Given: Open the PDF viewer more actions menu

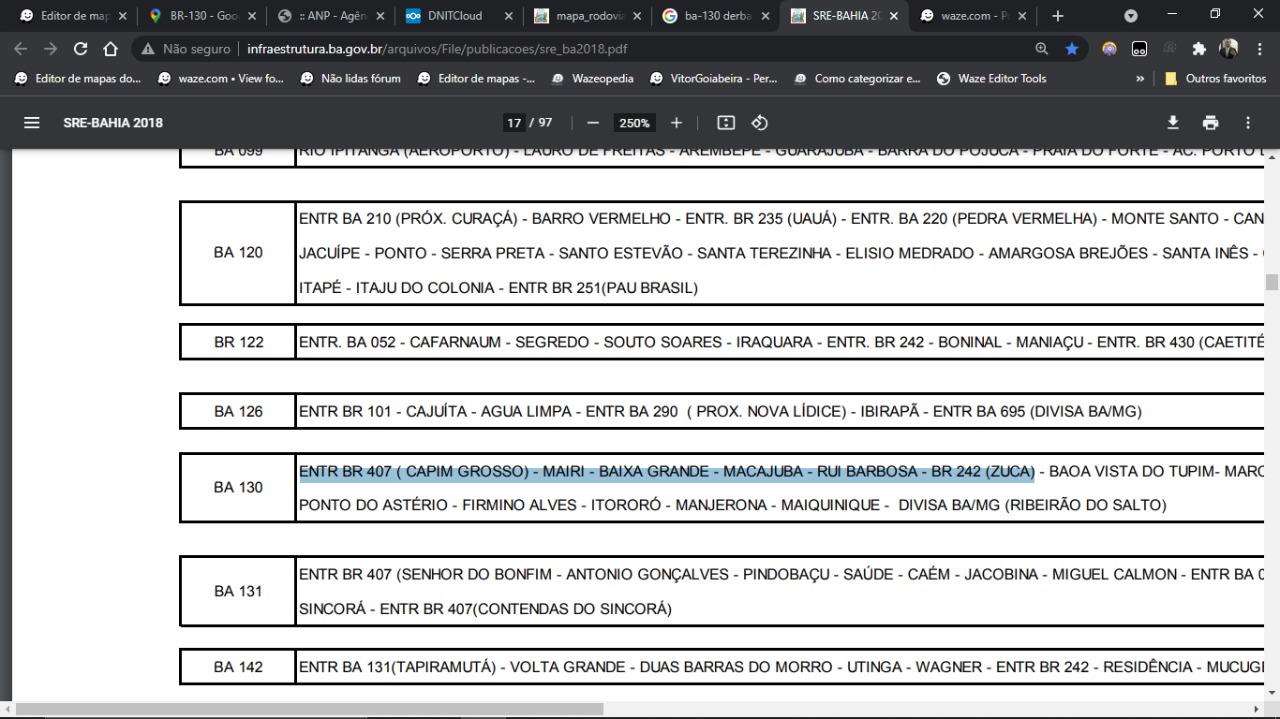Looking at the screenshot, I should 1247,123.
